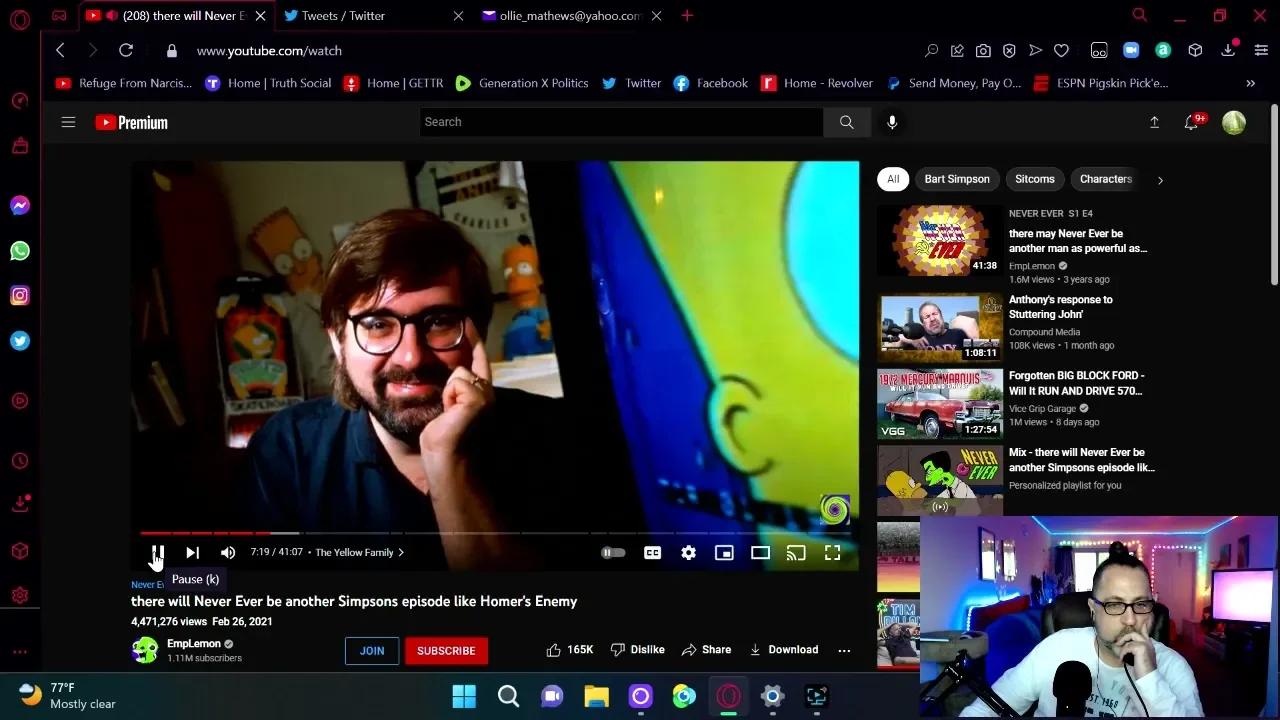
Task: Open the YouTube notifications bell
Action: [x=1191, y=122]
